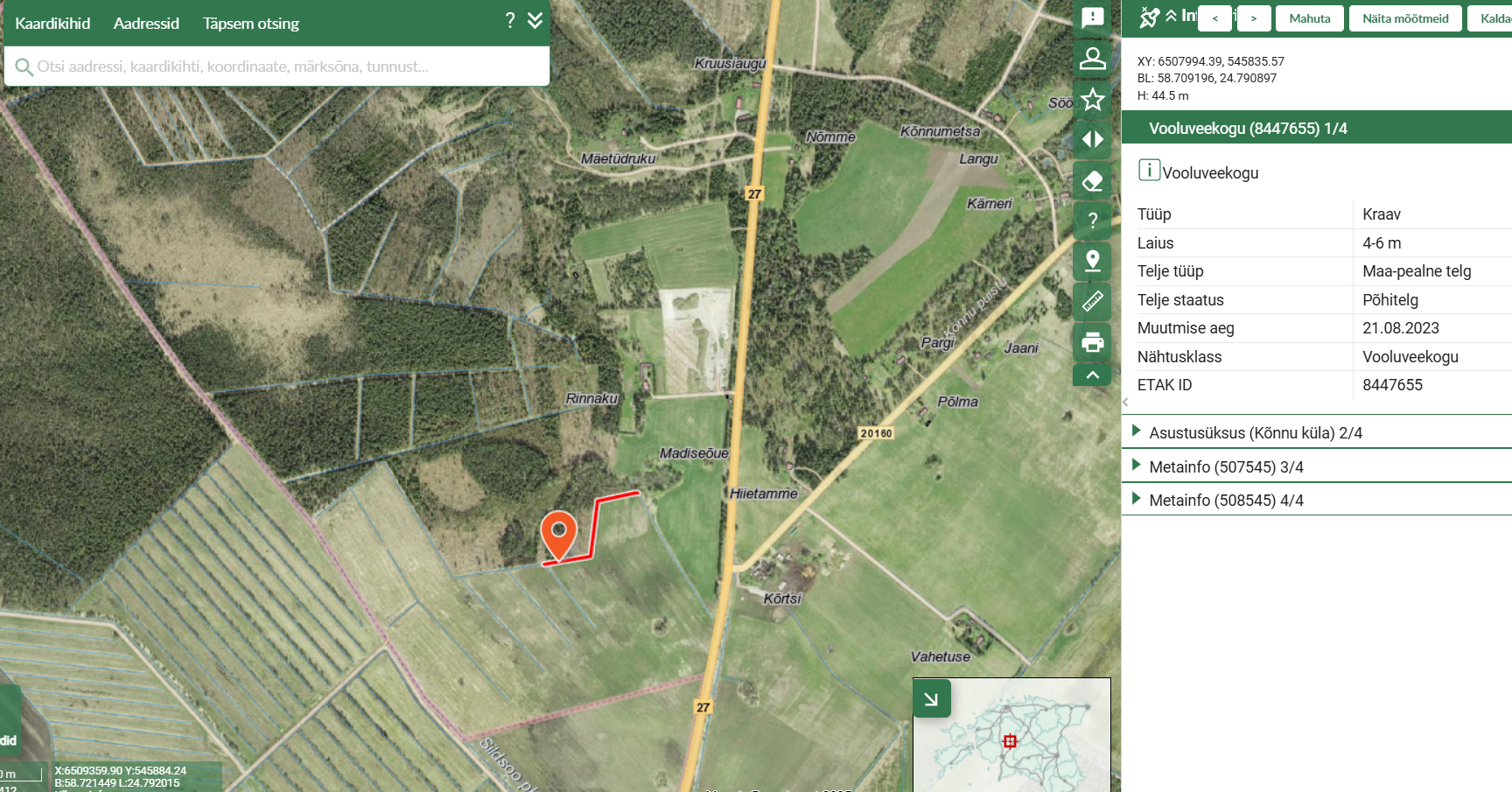Viewport: 1512px width, 792px height.
Task: Select the ruler measurement tool
Action: [x=1092, y=301]
